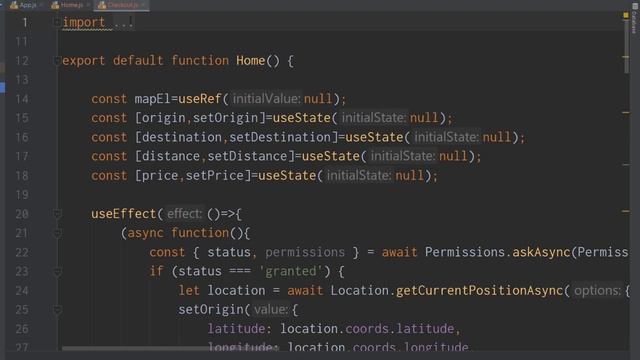Click the folded '...' after import
The width and height of the screenshot is (640, 360).
[123, 22]
